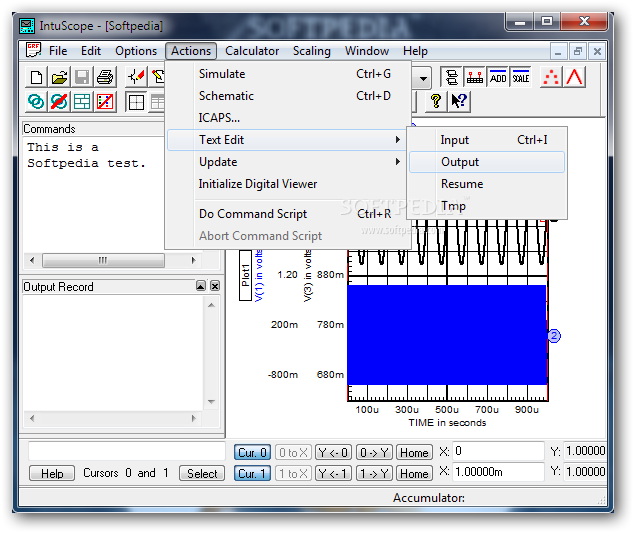Click the Commands panel horizontal scrollbar thumb
634x533 pixels.
coord(103,260)
